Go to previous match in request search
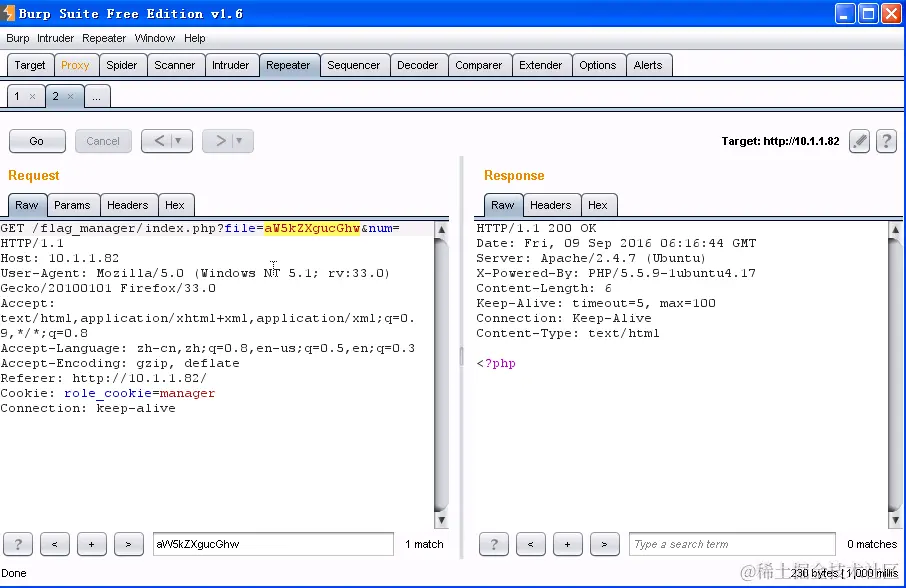The height and width of the screenshot is (588, 906). [x=55, y=544]
